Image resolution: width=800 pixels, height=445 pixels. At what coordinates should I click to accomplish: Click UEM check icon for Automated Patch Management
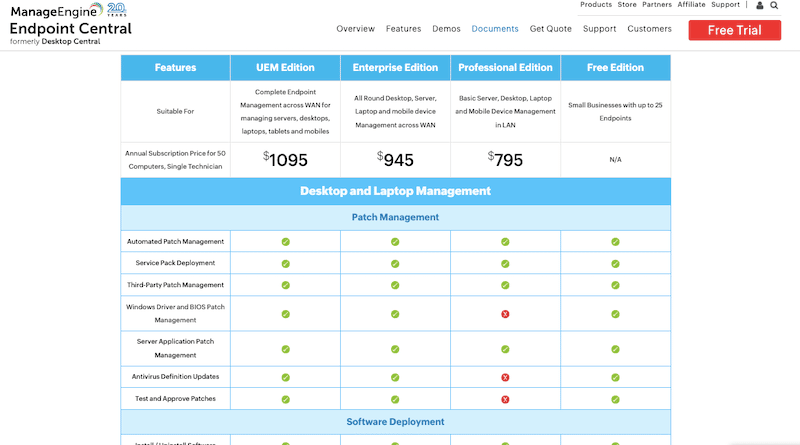pyautogui.click(x=286, y=242)
